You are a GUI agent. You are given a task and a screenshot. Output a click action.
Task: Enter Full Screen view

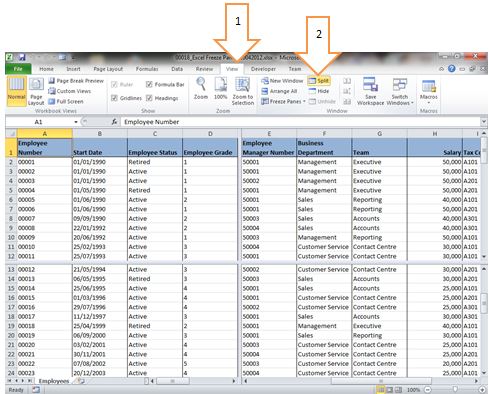coord(66,101)
